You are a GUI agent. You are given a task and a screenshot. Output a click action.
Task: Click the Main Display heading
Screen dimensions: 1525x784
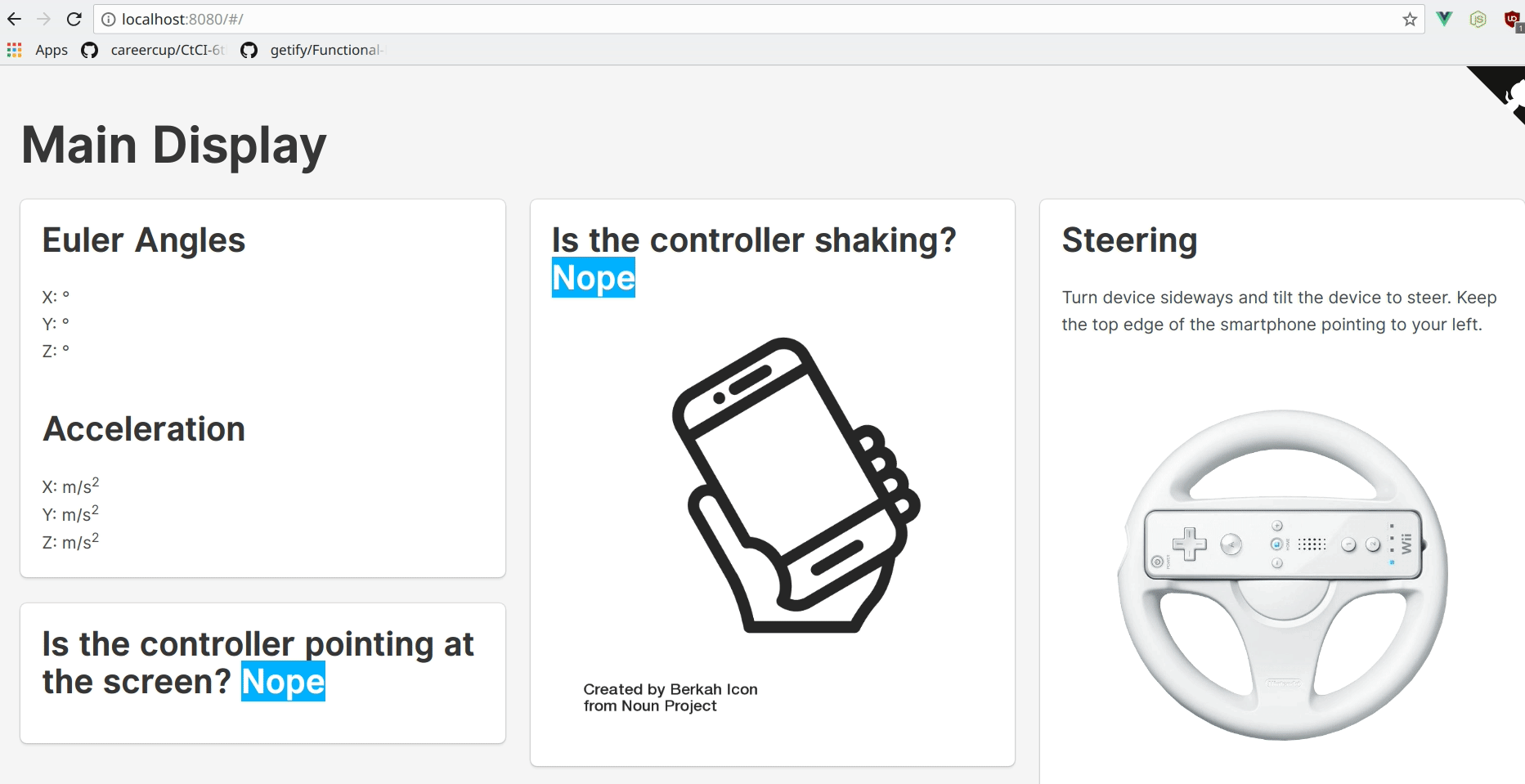point(174,145)
